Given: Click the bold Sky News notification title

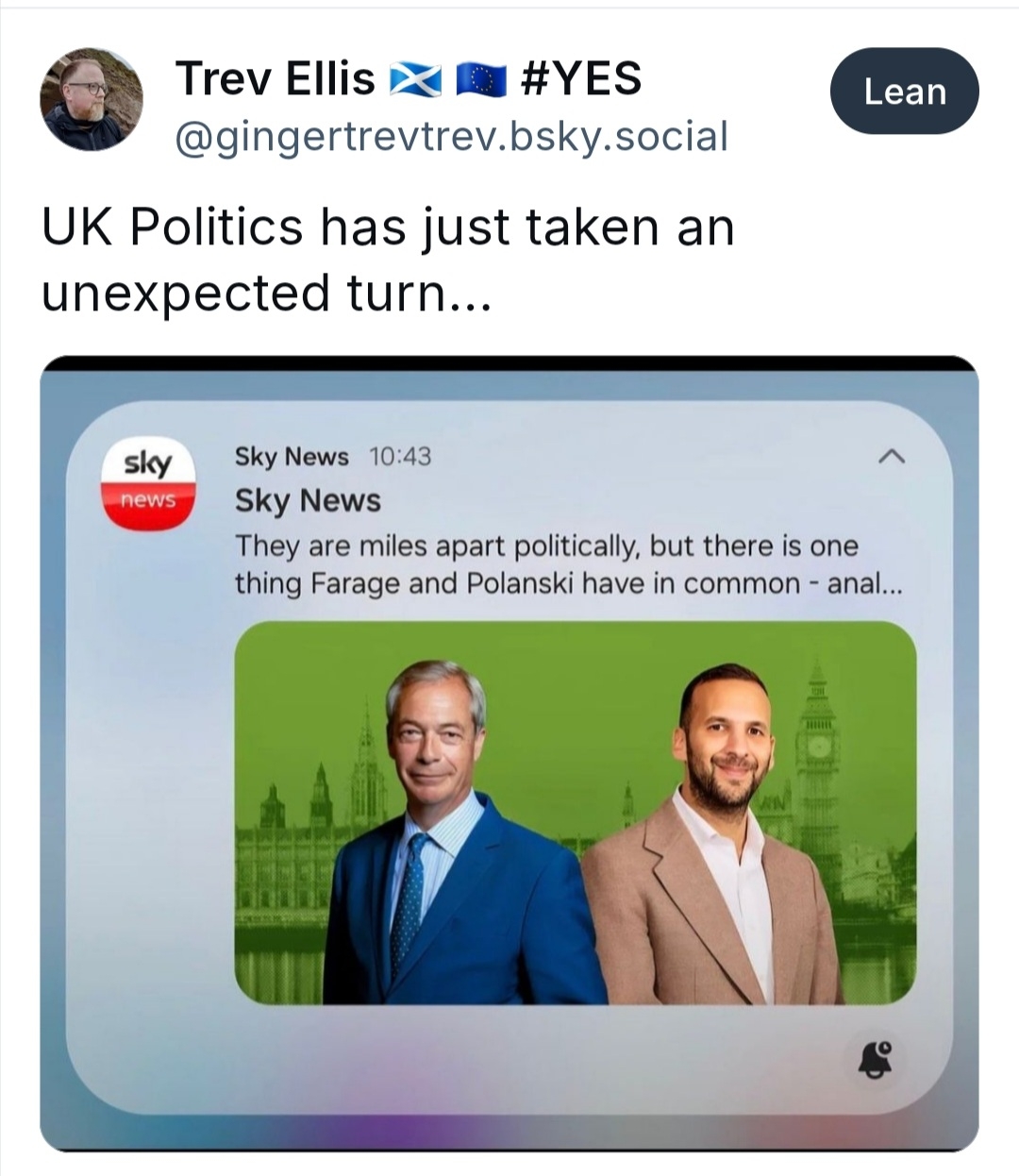Looking at the screenshot, I should click(308, 500).
